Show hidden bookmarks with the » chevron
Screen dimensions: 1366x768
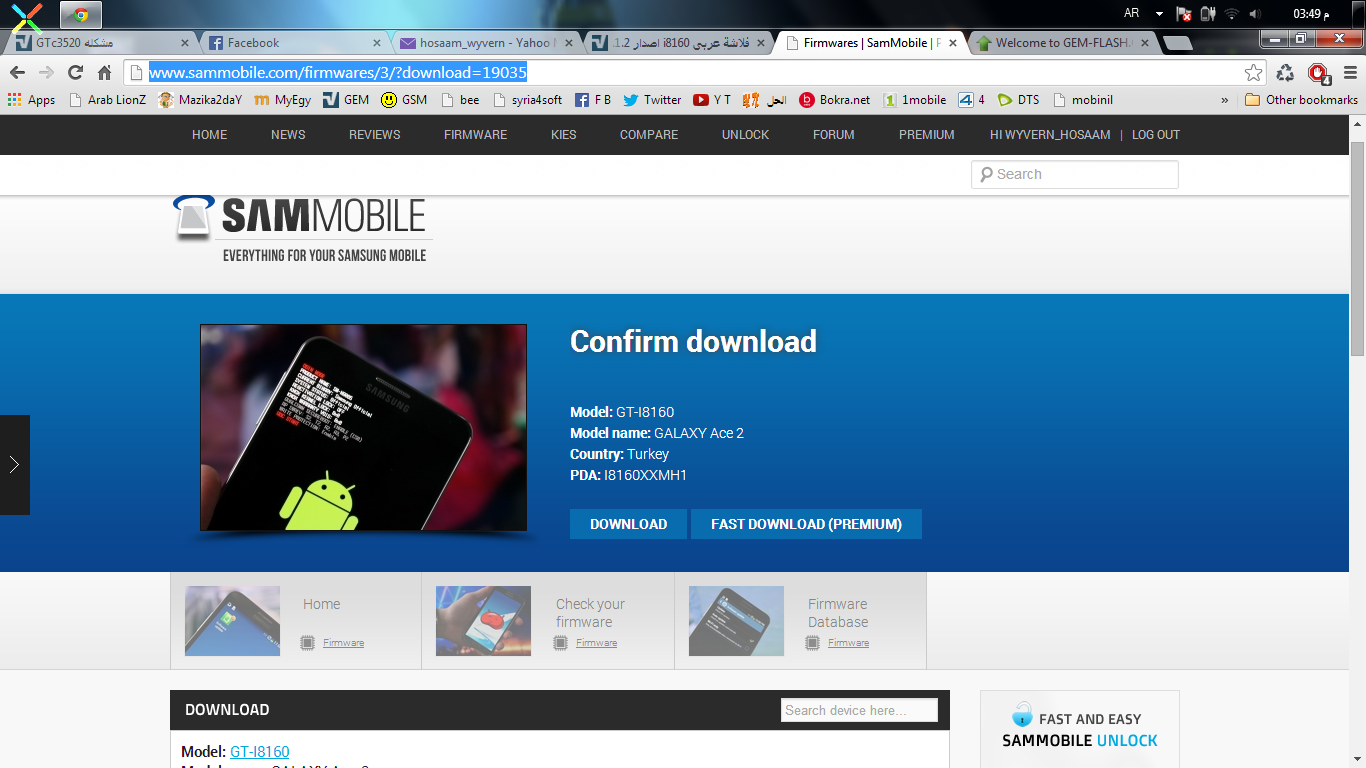[x=1225, y=100]
